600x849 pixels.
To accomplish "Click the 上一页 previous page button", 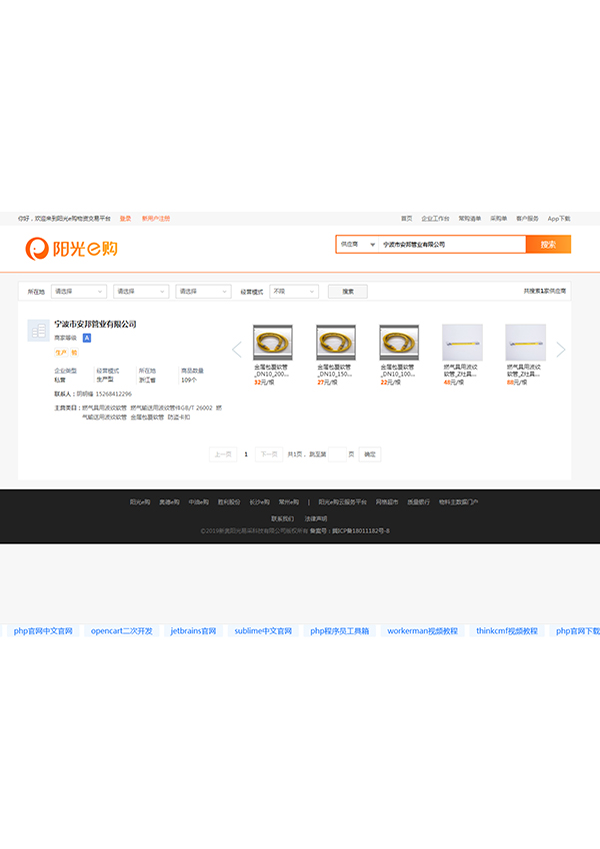I will [223, 454].
